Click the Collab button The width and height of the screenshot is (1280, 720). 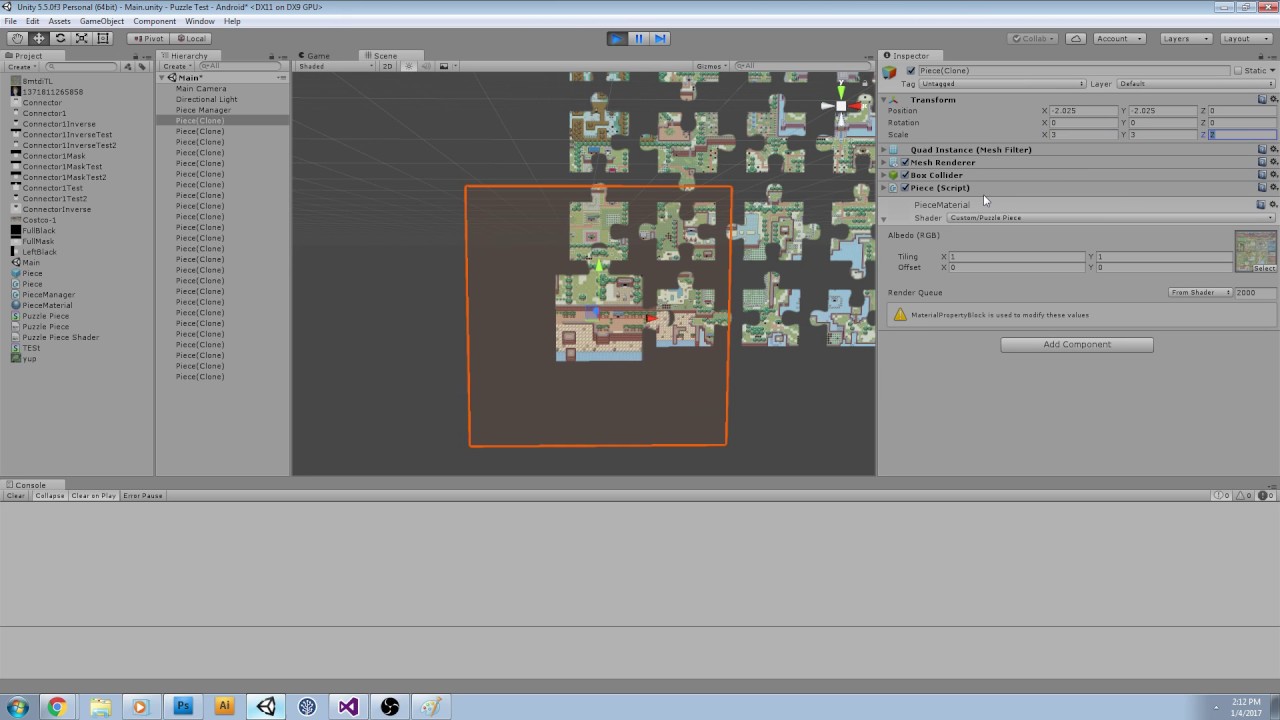[x=1033, y=38]
